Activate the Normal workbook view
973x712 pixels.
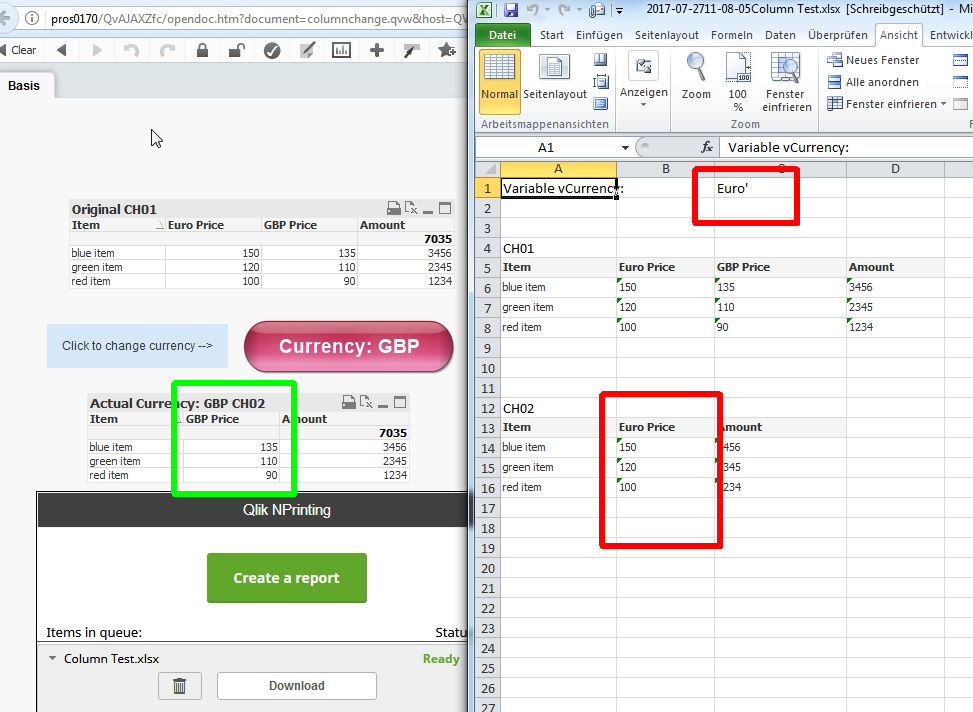499,80
